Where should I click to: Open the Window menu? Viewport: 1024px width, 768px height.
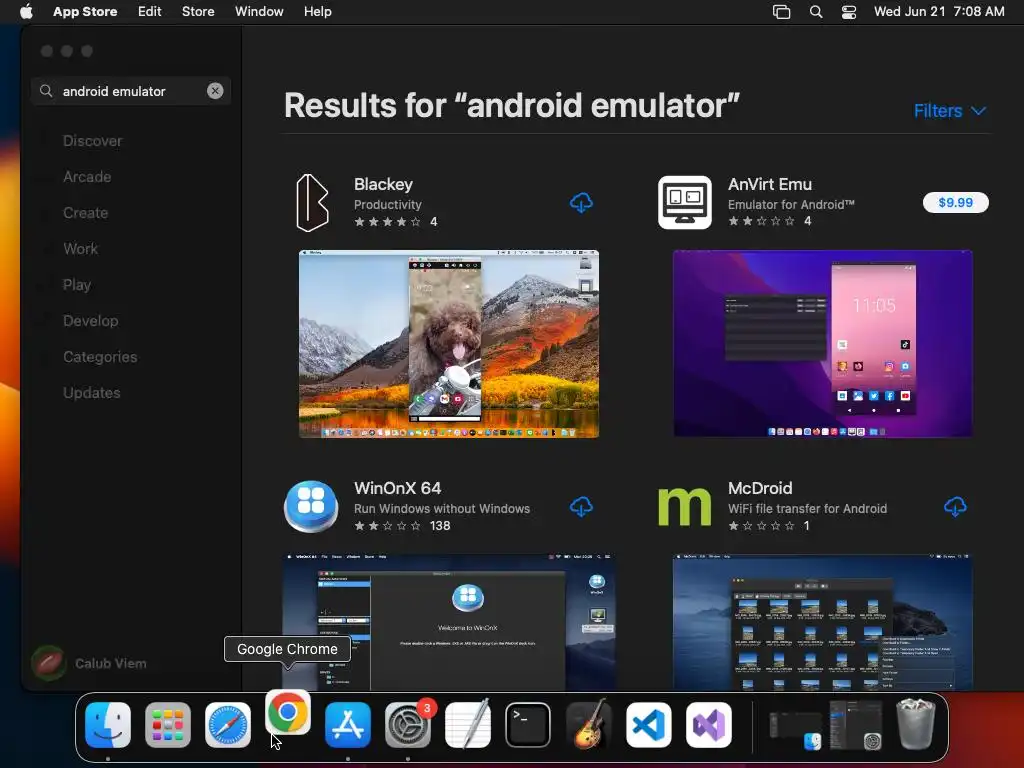pyautogui.click(x=259, y=12)
